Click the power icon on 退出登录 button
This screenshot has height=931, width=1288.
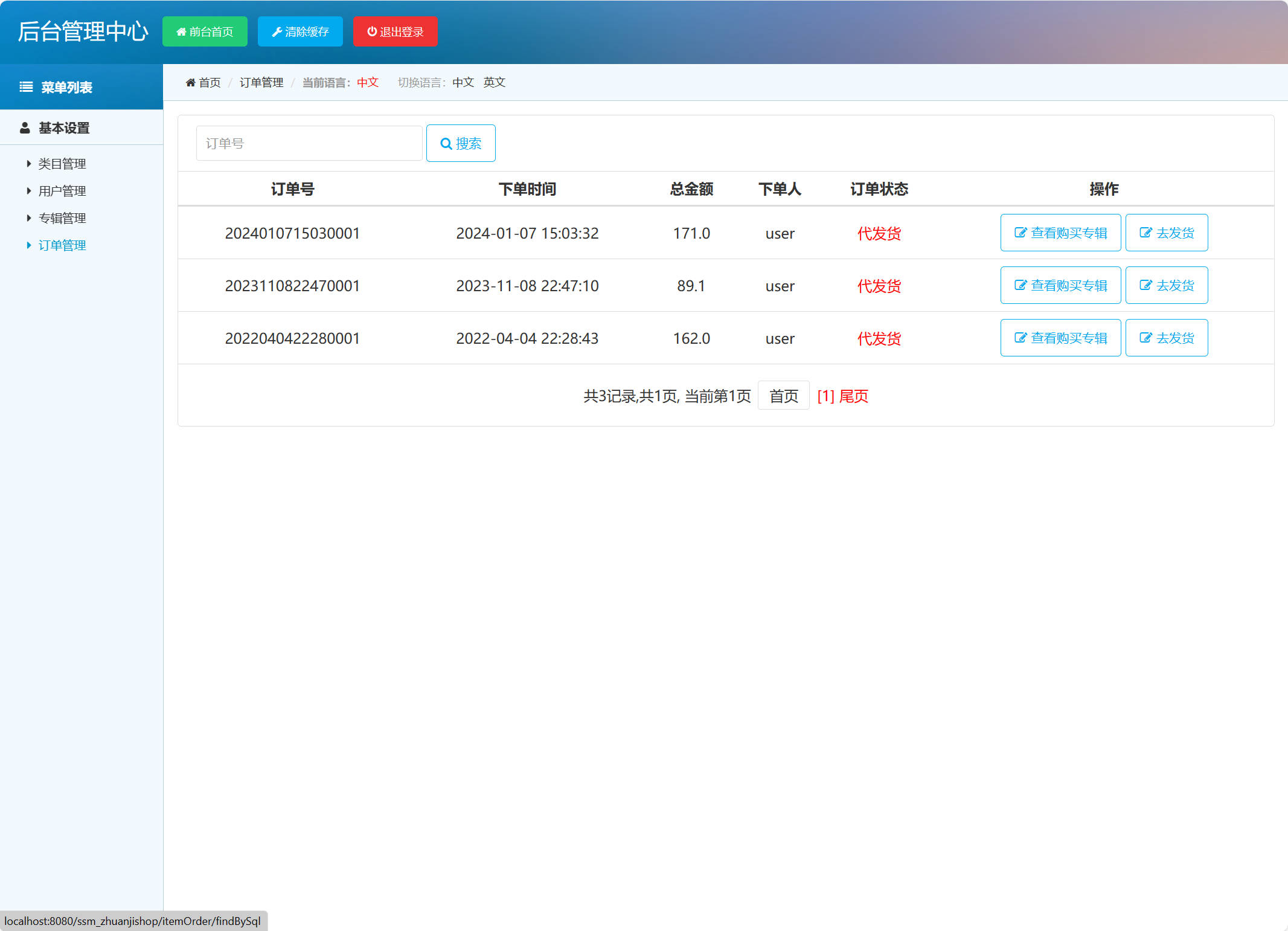[x=371, y=31]
